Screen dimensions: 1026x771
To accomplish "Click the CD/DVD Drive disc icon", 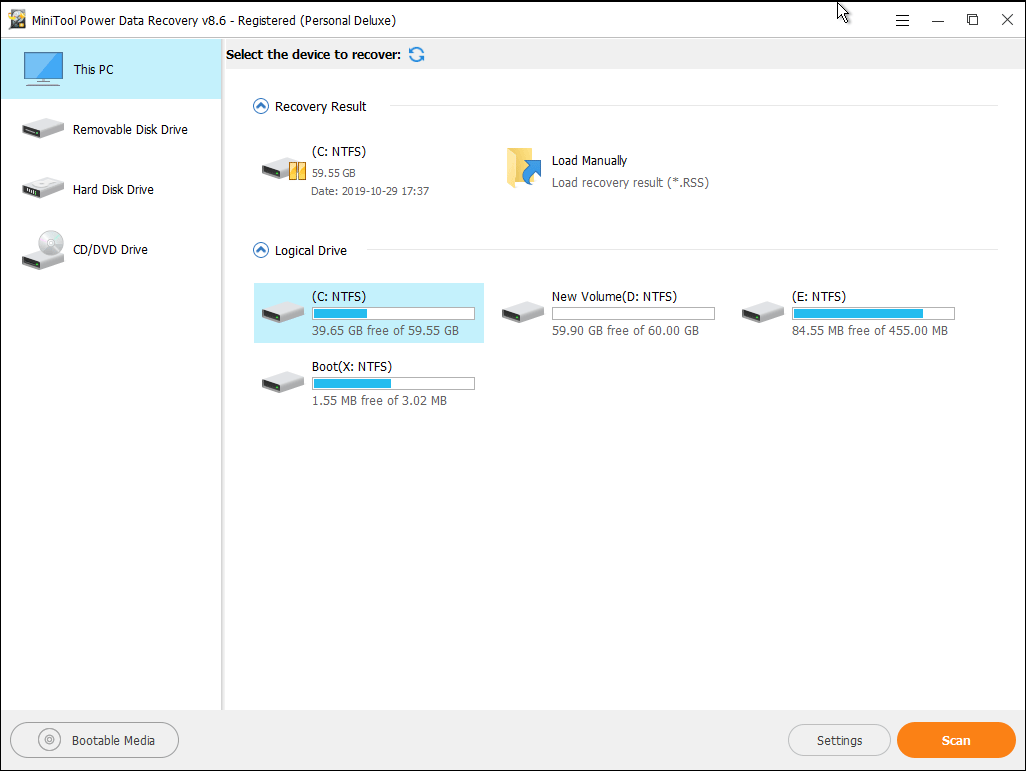I will 43,250.
